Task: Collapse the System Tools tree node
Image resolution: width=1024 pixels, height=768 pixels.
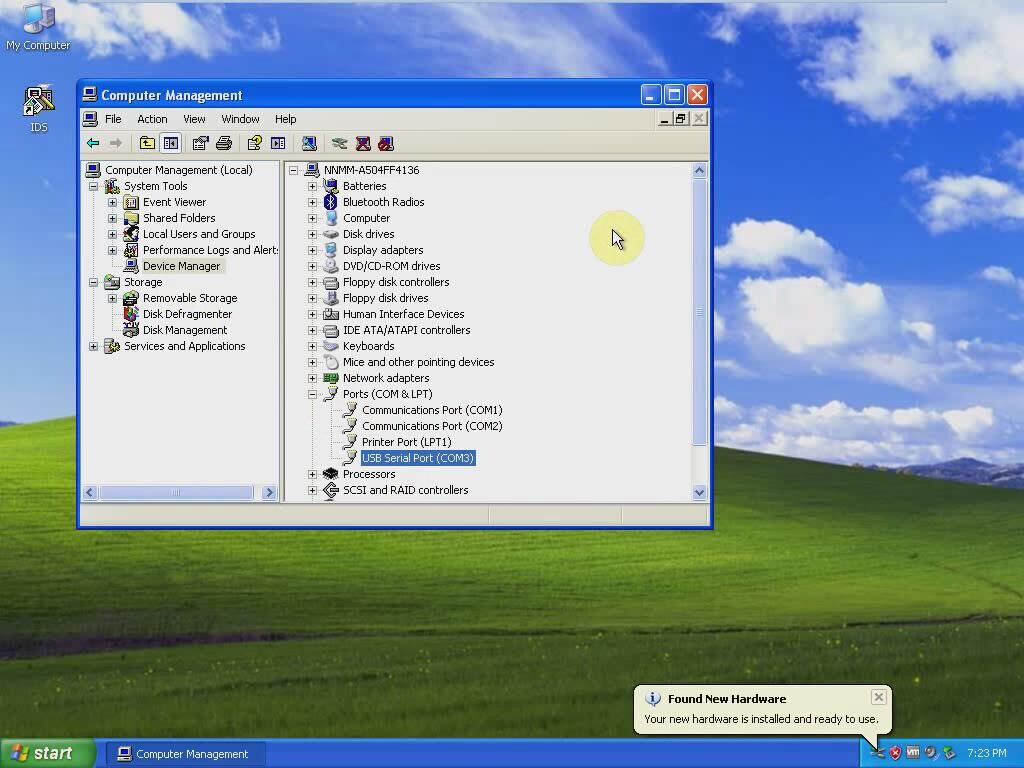Action: pyautogui.click(x=93, y=186)
